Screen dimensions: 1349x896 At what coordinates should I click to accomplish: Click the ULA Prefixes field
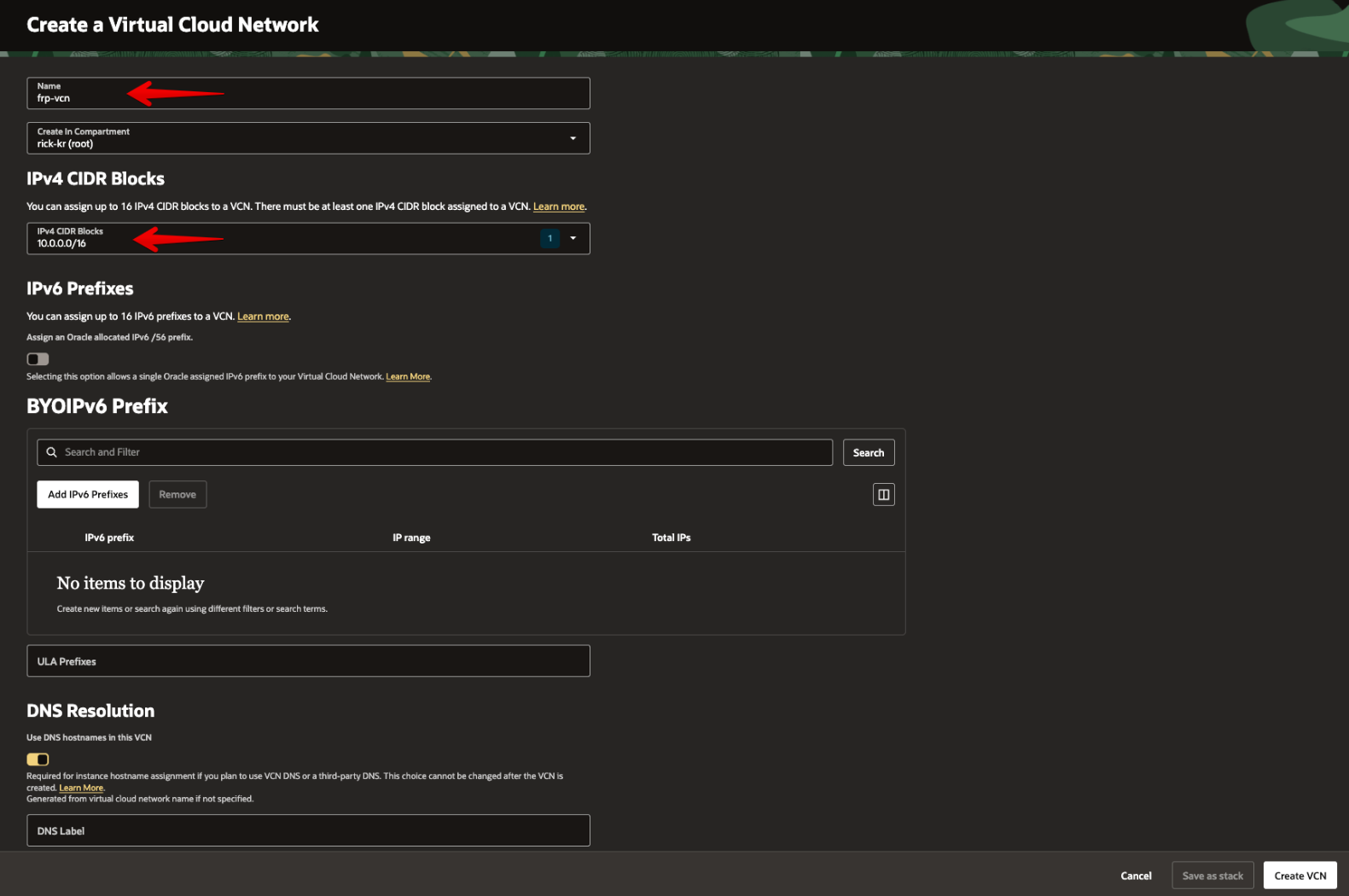pyautogui.click(x=308, y=661)
